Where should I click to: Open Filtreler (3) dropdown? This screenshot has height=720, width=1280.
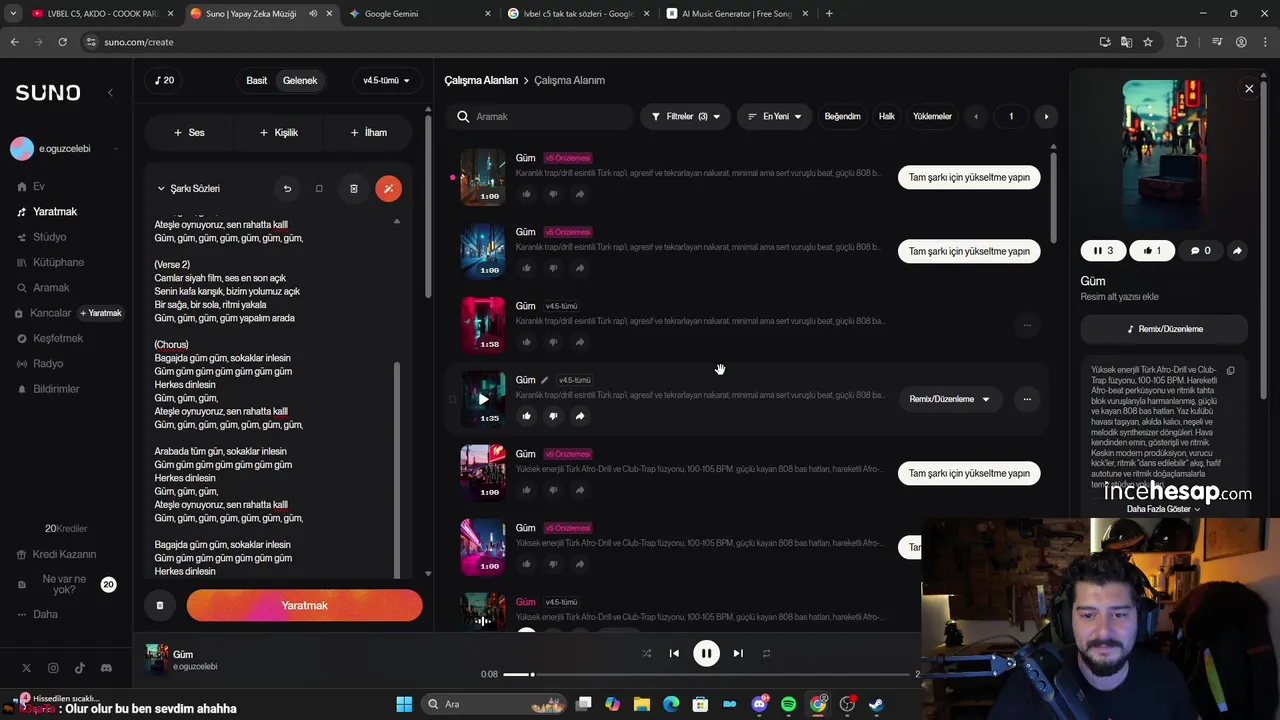pyautogui.click(x=685, y=116)
